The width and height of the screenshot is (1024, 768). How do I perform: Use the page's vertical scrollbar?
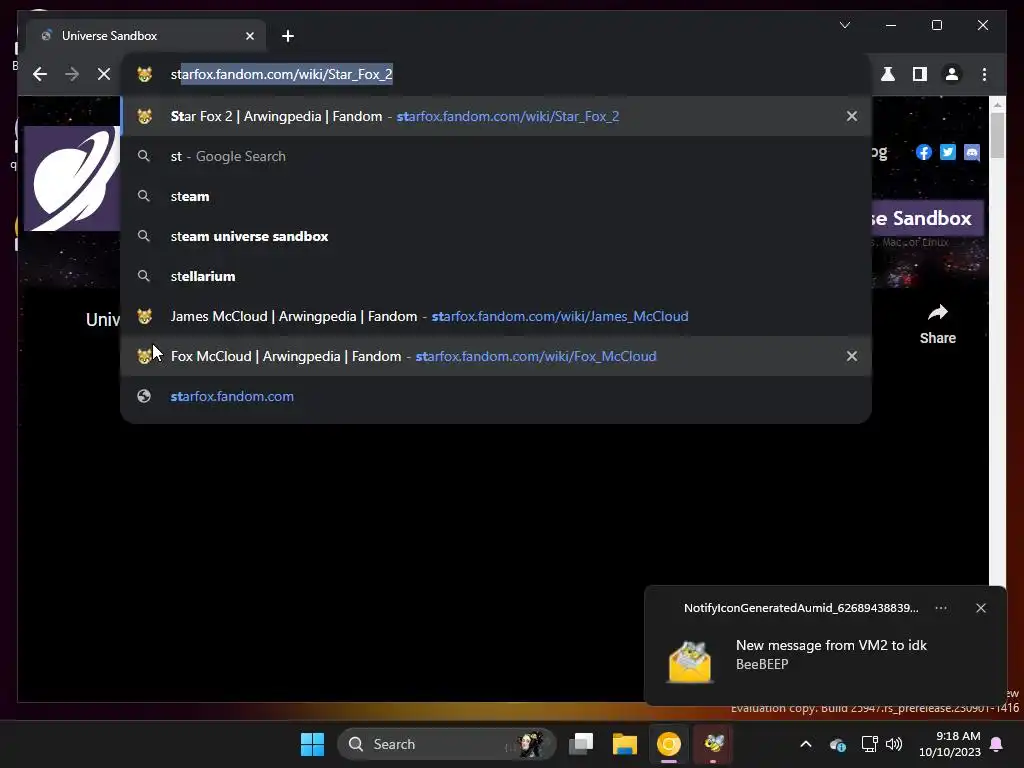coord(997,136)
